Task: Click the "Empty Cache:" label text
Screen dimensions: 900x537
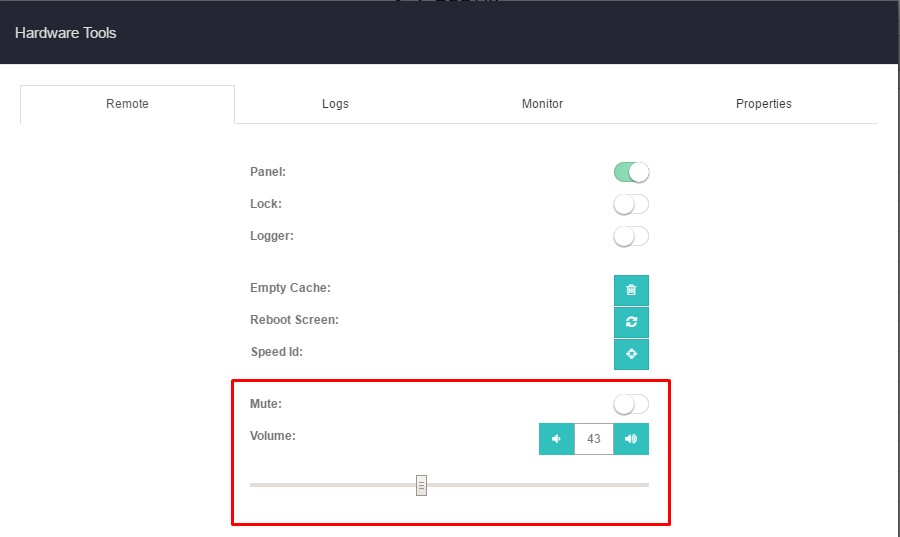Action: coord(290,288)
